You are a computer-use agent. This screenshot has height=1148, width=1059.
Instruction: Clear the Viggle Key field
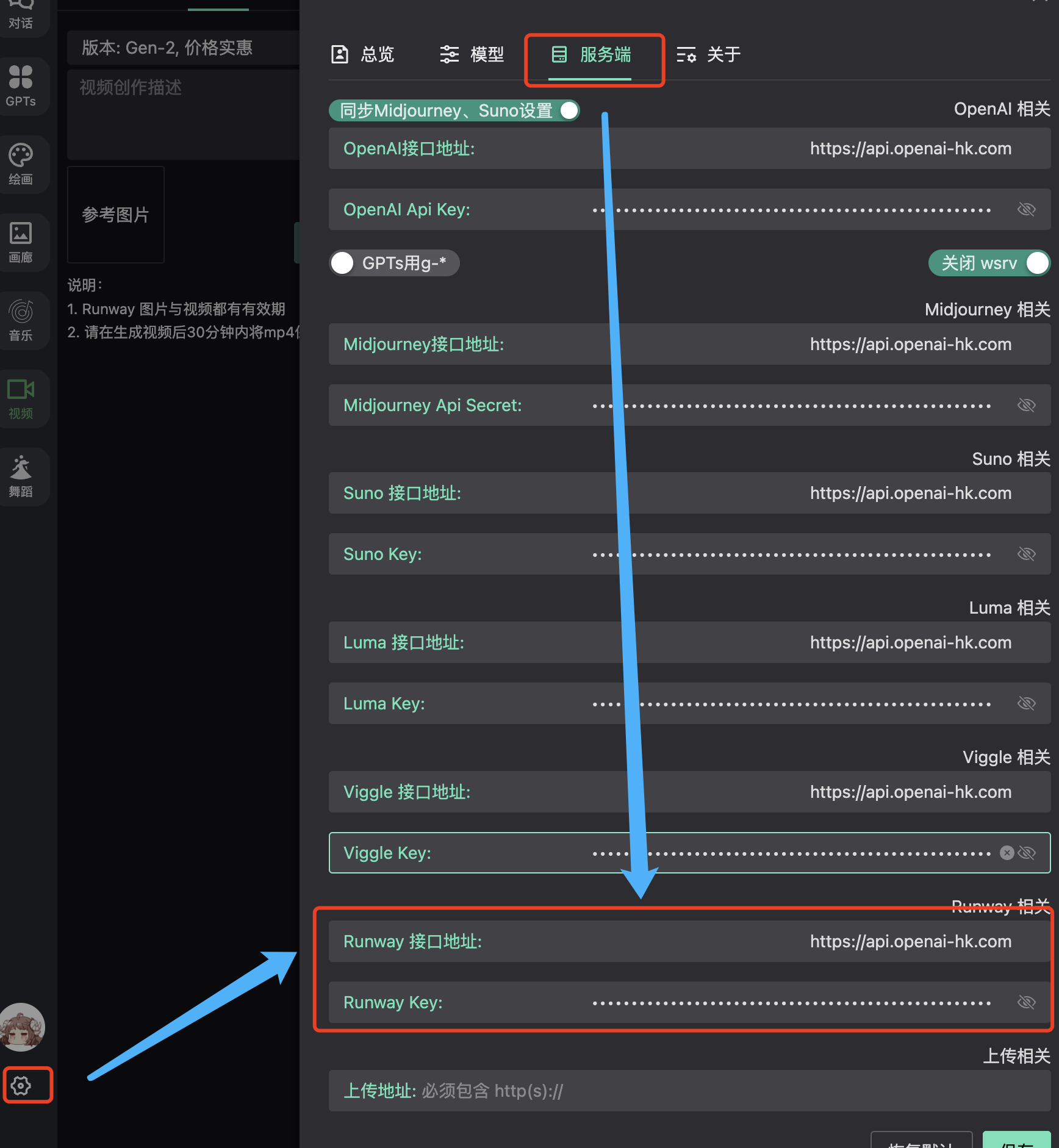point(1007,853)
